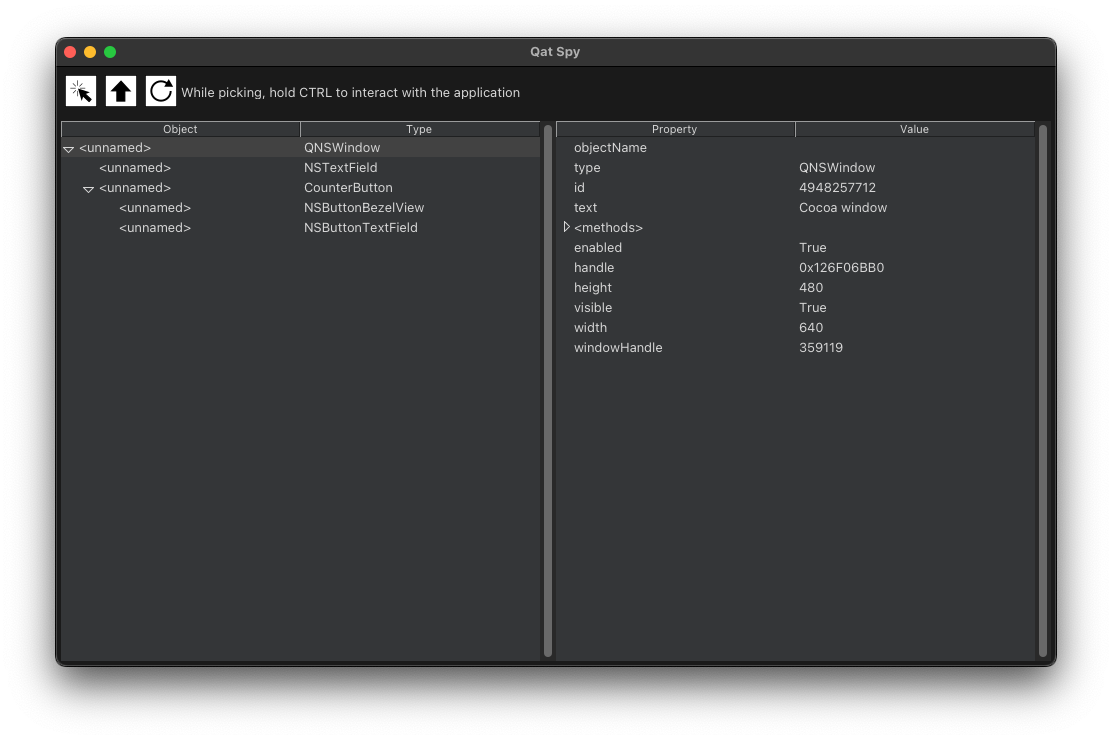Select the height property name
This screenshot has width=1112, height=740.
coord(593,287)
